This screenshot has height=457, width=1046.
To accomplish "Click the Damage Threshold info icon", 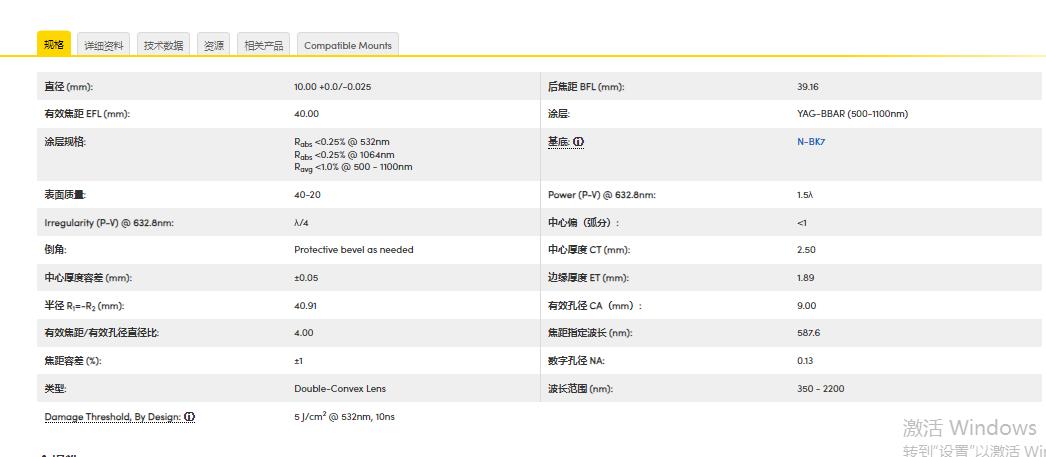I will pos(190,417).
